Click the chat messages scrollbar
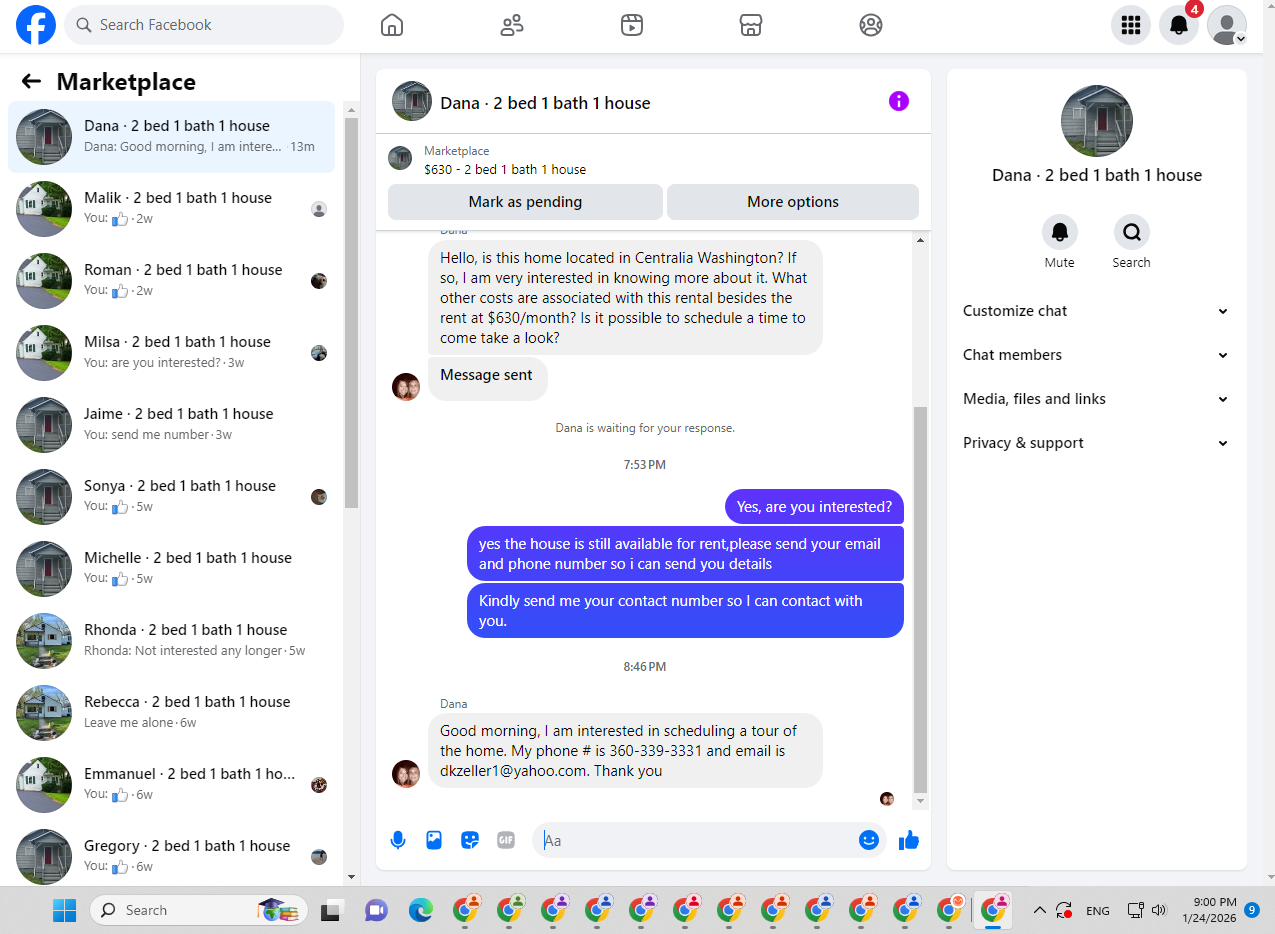Screen dimensions: 1275x934 click(x=921, y=600)
